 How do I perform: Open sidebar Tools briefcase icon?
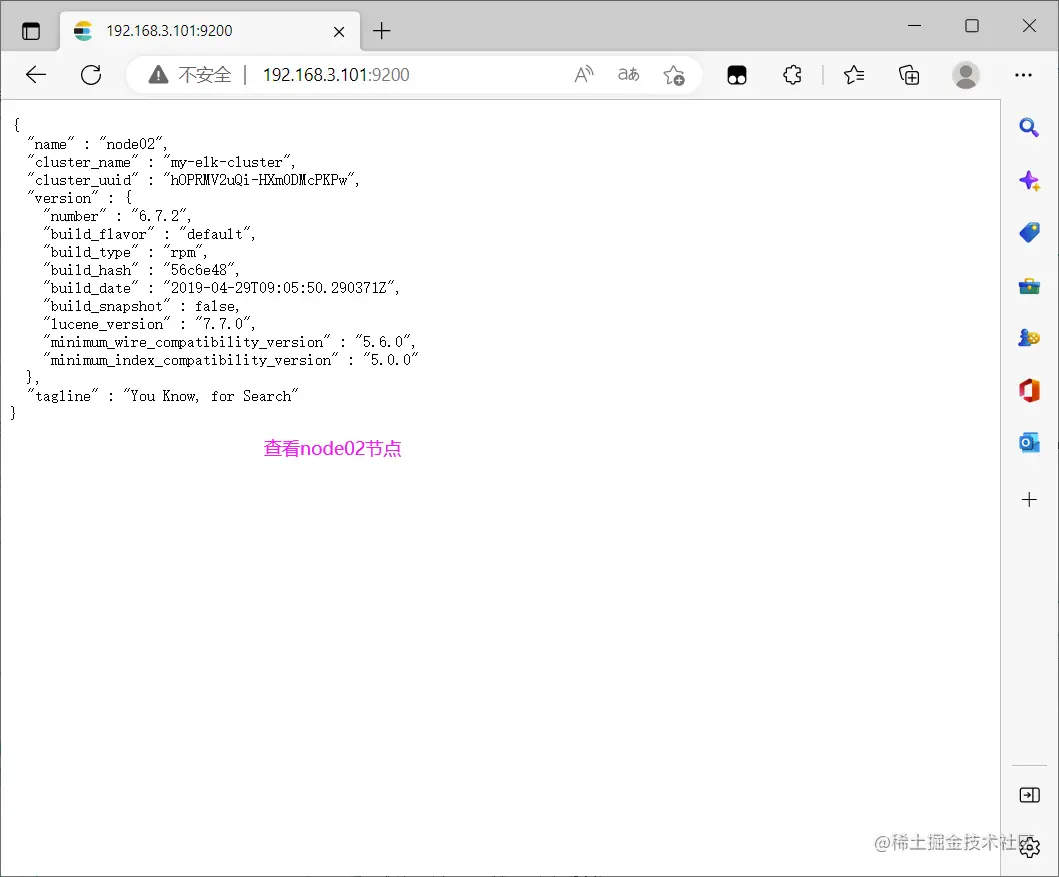click(1029, 286)
